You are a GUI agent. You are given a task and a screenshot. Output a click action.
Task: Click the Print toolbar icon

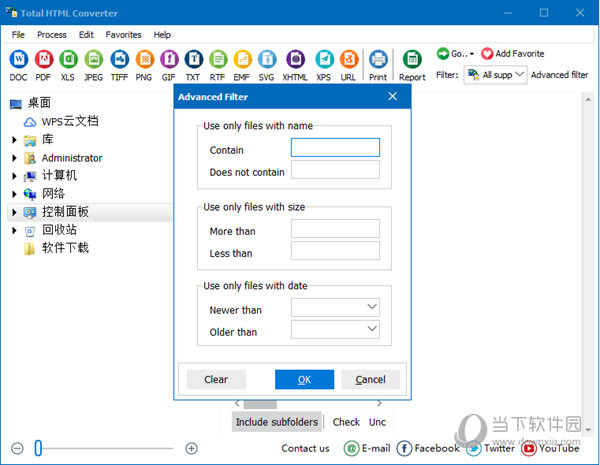[378, 59]
